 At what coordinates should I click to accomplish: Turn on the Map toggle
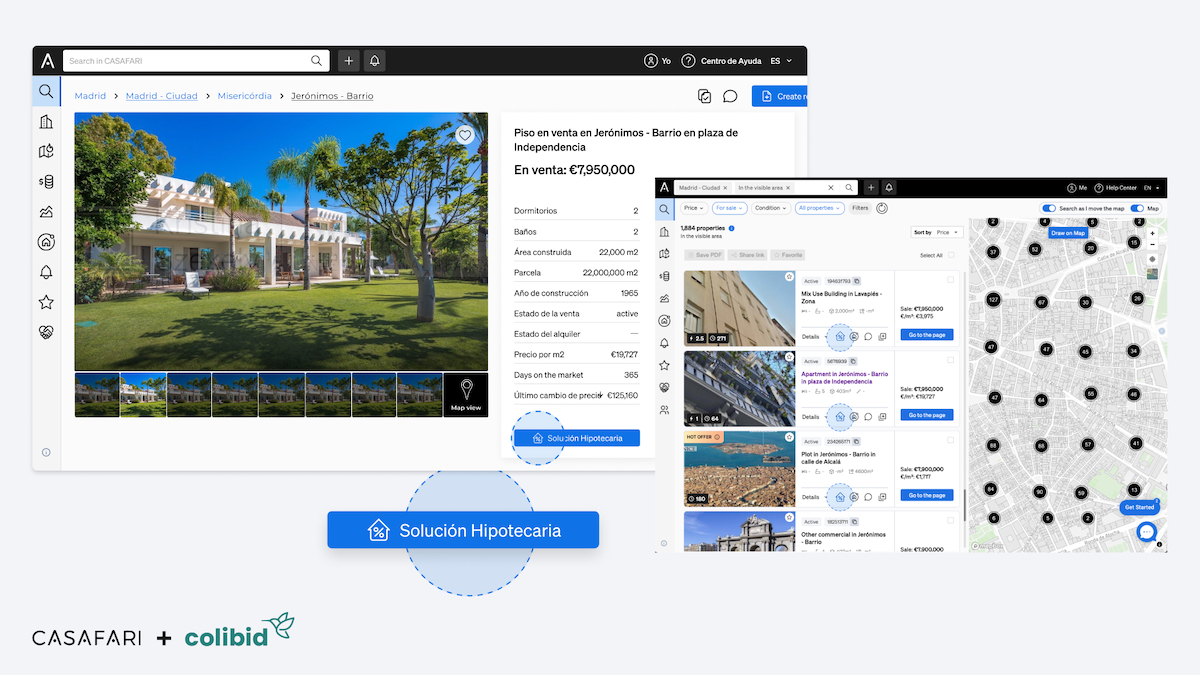(x=1136, y=208)
